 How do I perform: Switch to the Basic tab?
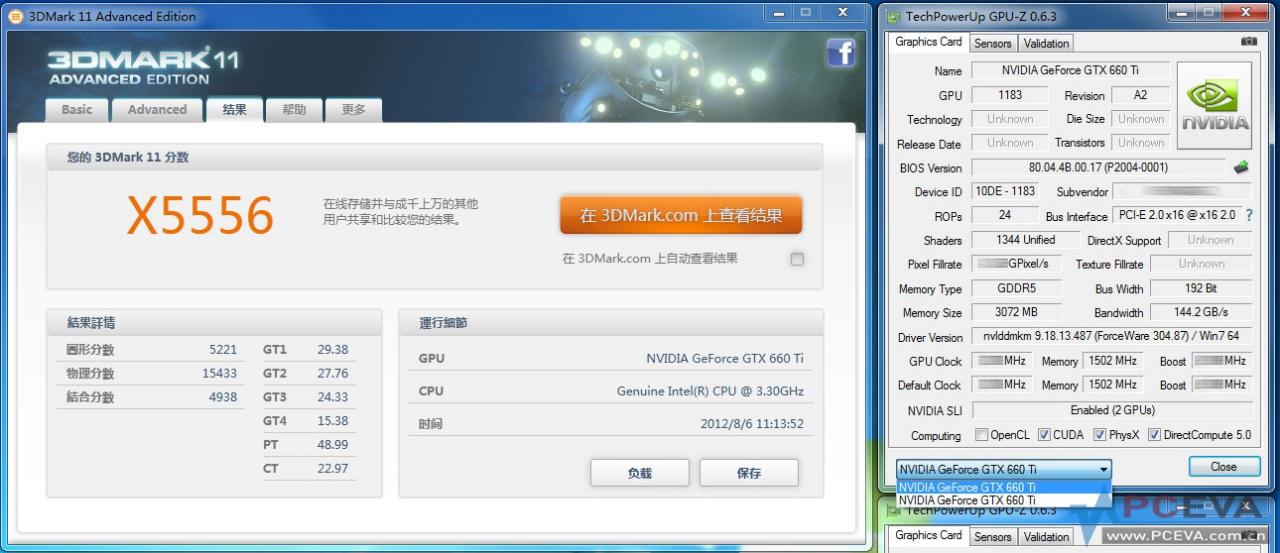pyautogui.click(x=77, y=110)
